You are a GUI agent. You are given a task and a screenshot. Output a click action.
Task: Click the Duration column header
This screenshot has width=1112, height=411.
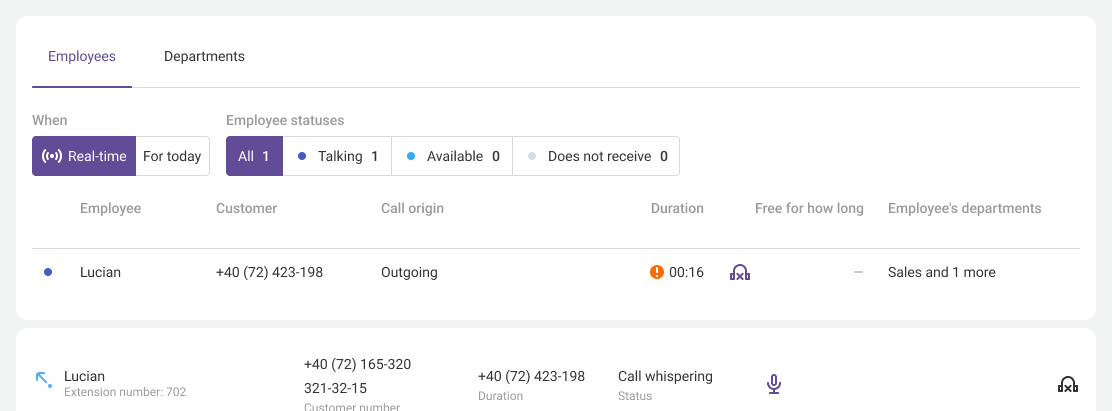tap(677, 209)
